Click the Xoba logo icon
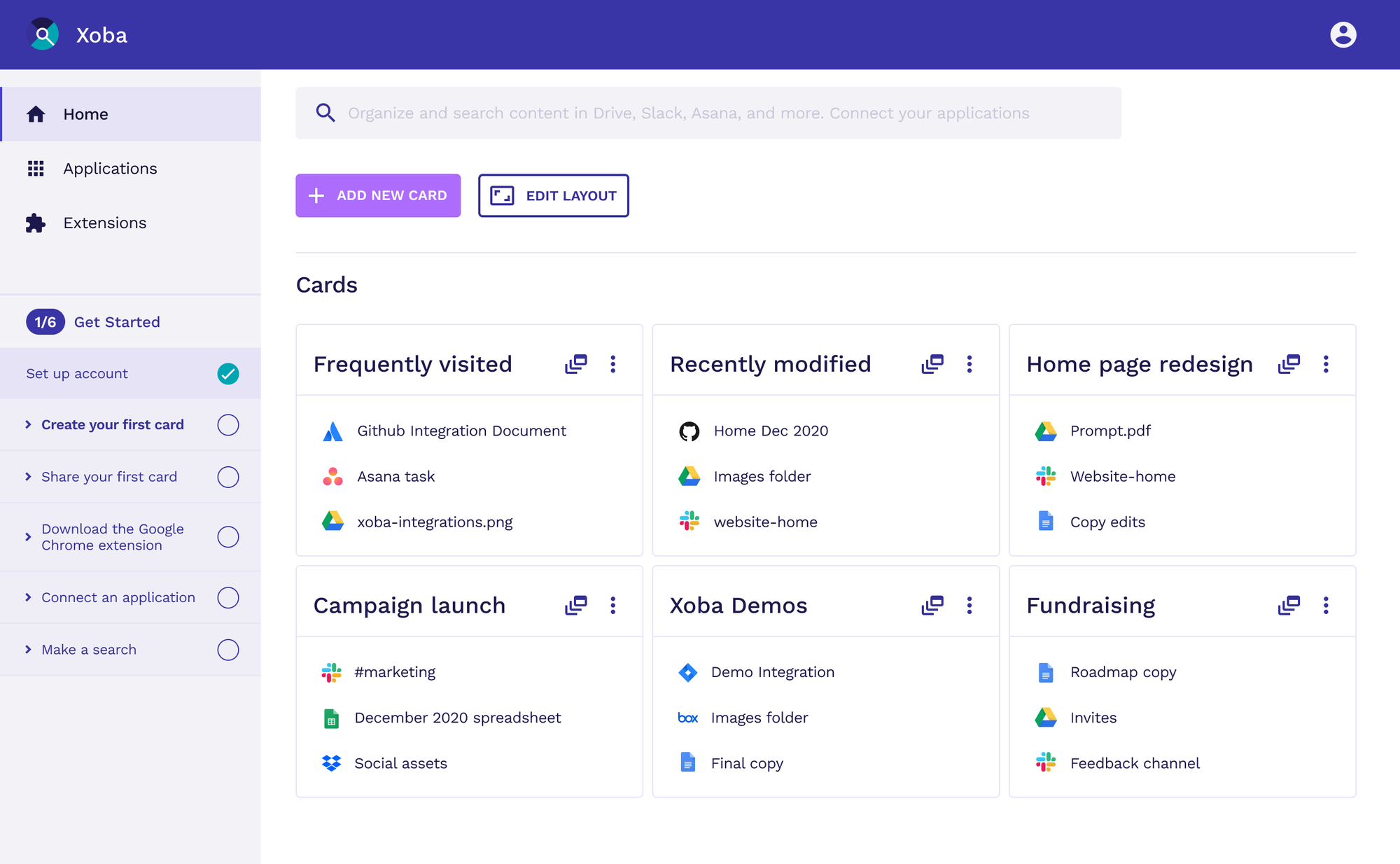 43,34
